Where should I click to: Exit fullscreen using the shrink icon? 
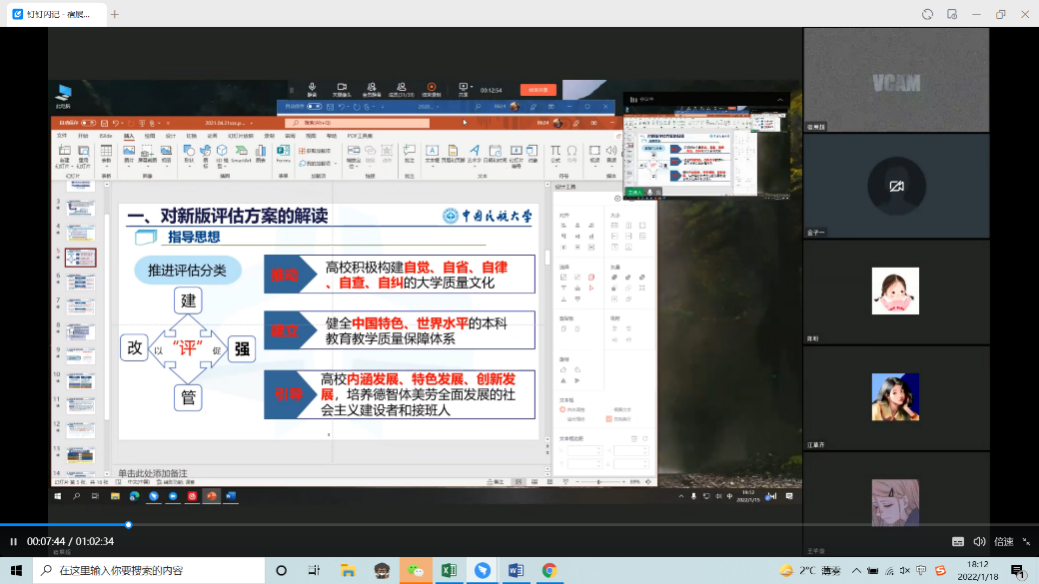coord(1026,541)
